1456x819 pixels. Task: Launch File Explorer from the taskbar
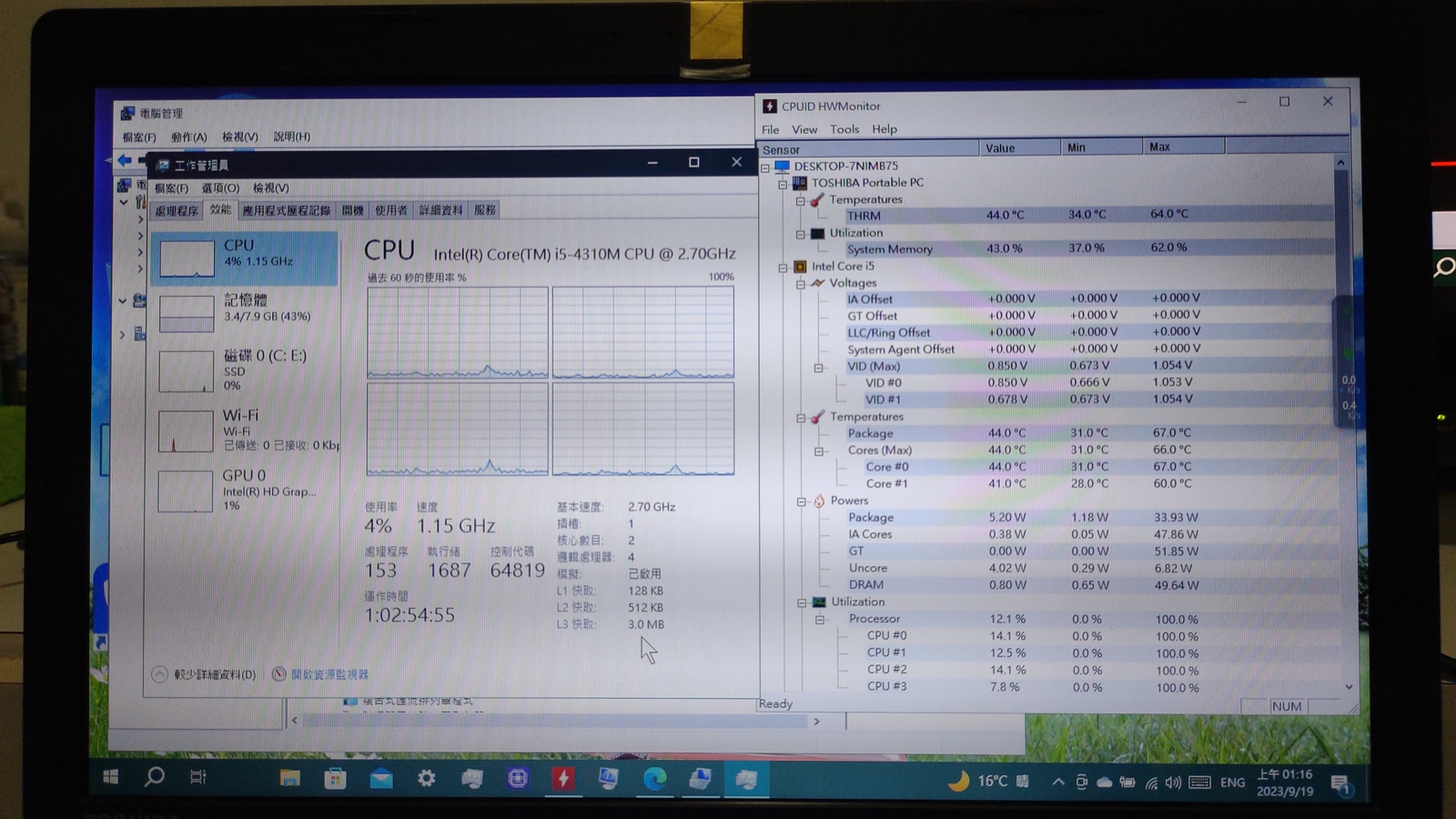pyautogui.click(x=289, y=778)
